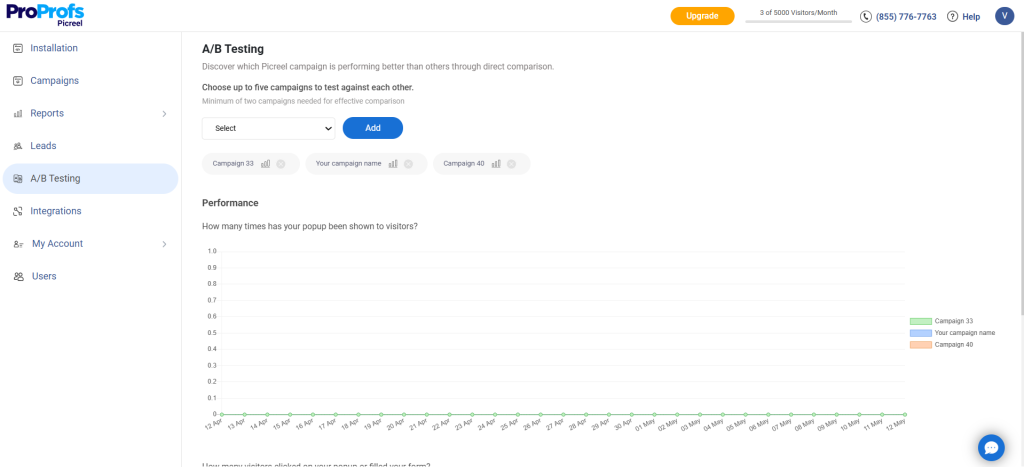The image size is (1024, 467).
Task: Expand the Reports submenu
Action: 164,114
